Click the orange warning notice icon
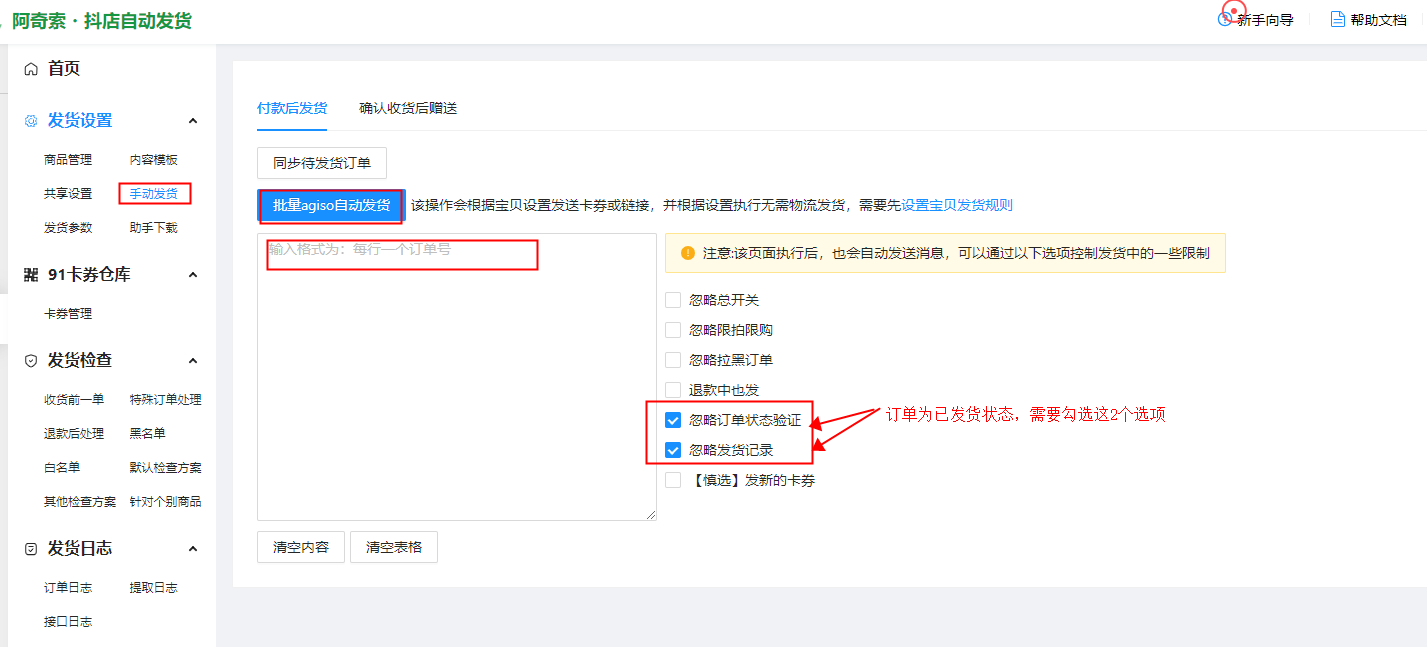This screenshot has width=1427, height=647. [x=688, y=253]
